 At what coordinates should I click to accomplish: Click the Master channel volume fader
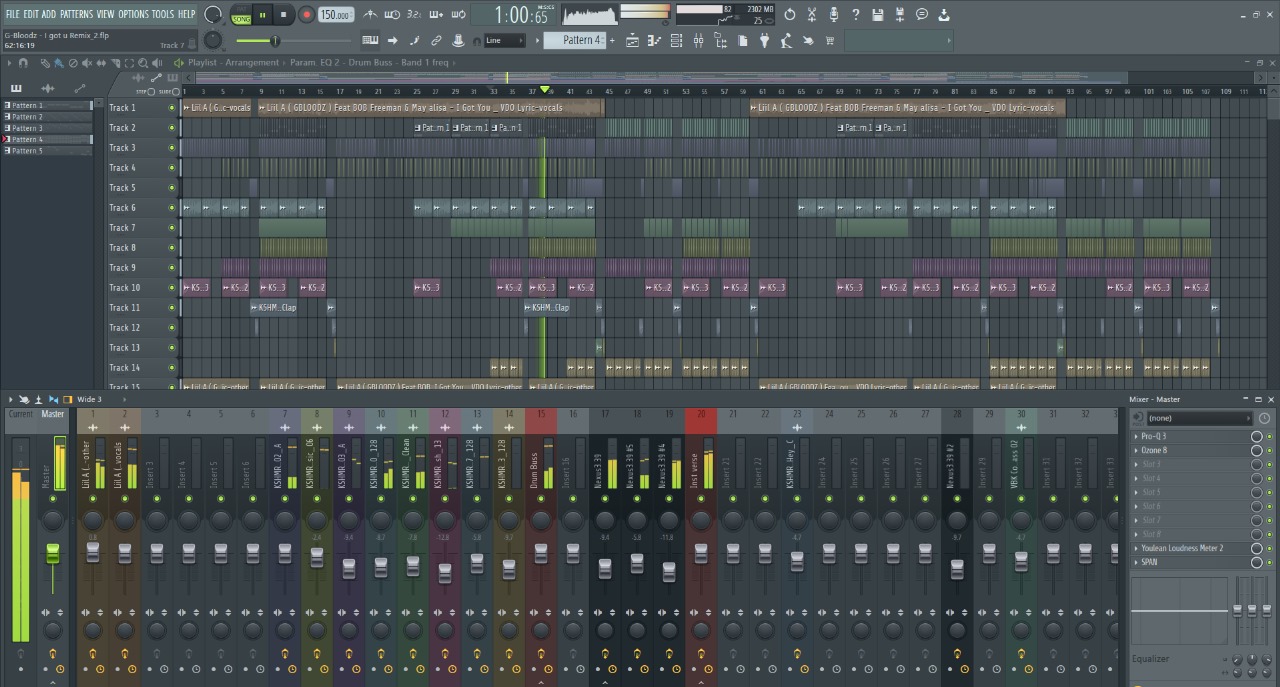[53, 553]
